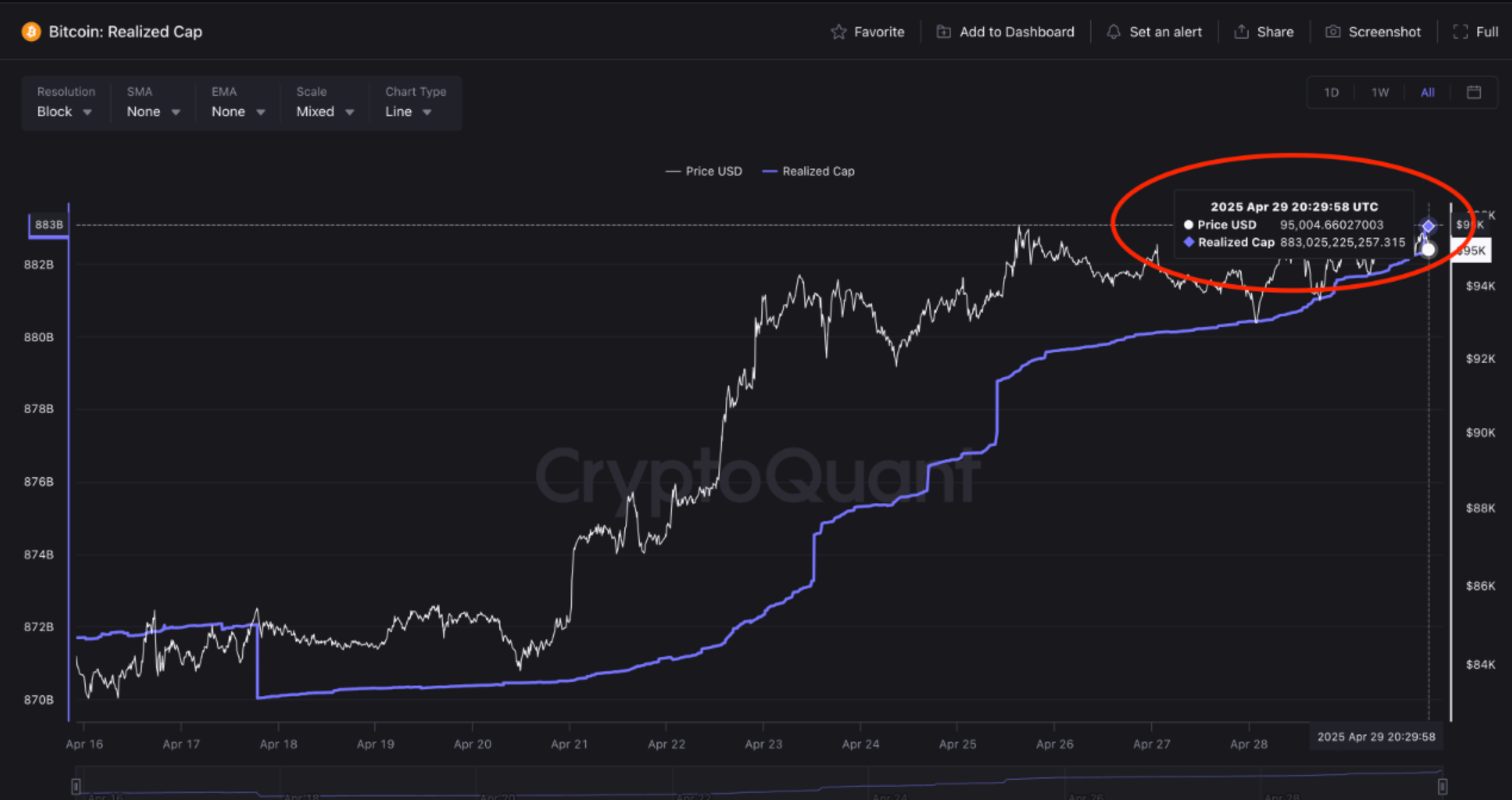Image resolution: width=1512 pixels, height=800 pixels.
Task: Select the 1D time range tab
Action: 1331,93
